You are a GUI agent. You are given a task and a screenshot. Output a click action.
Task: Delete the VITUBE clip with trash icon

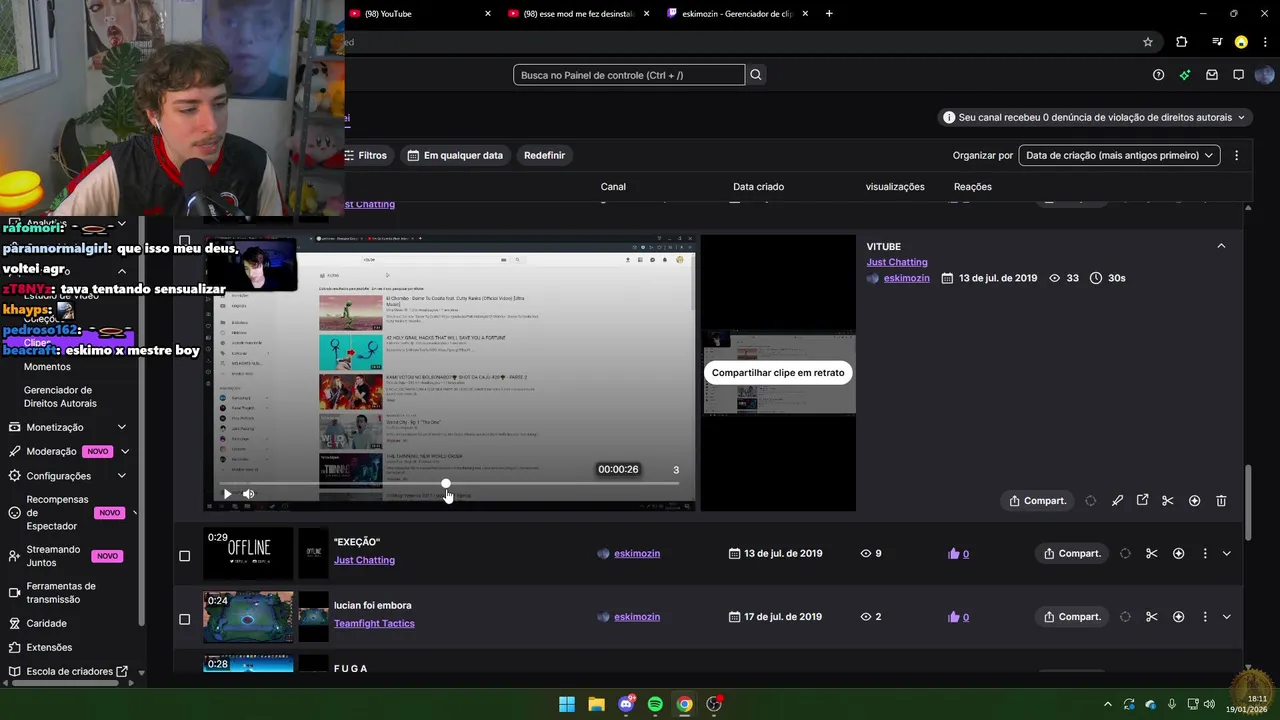click(x=1221, y=501)
